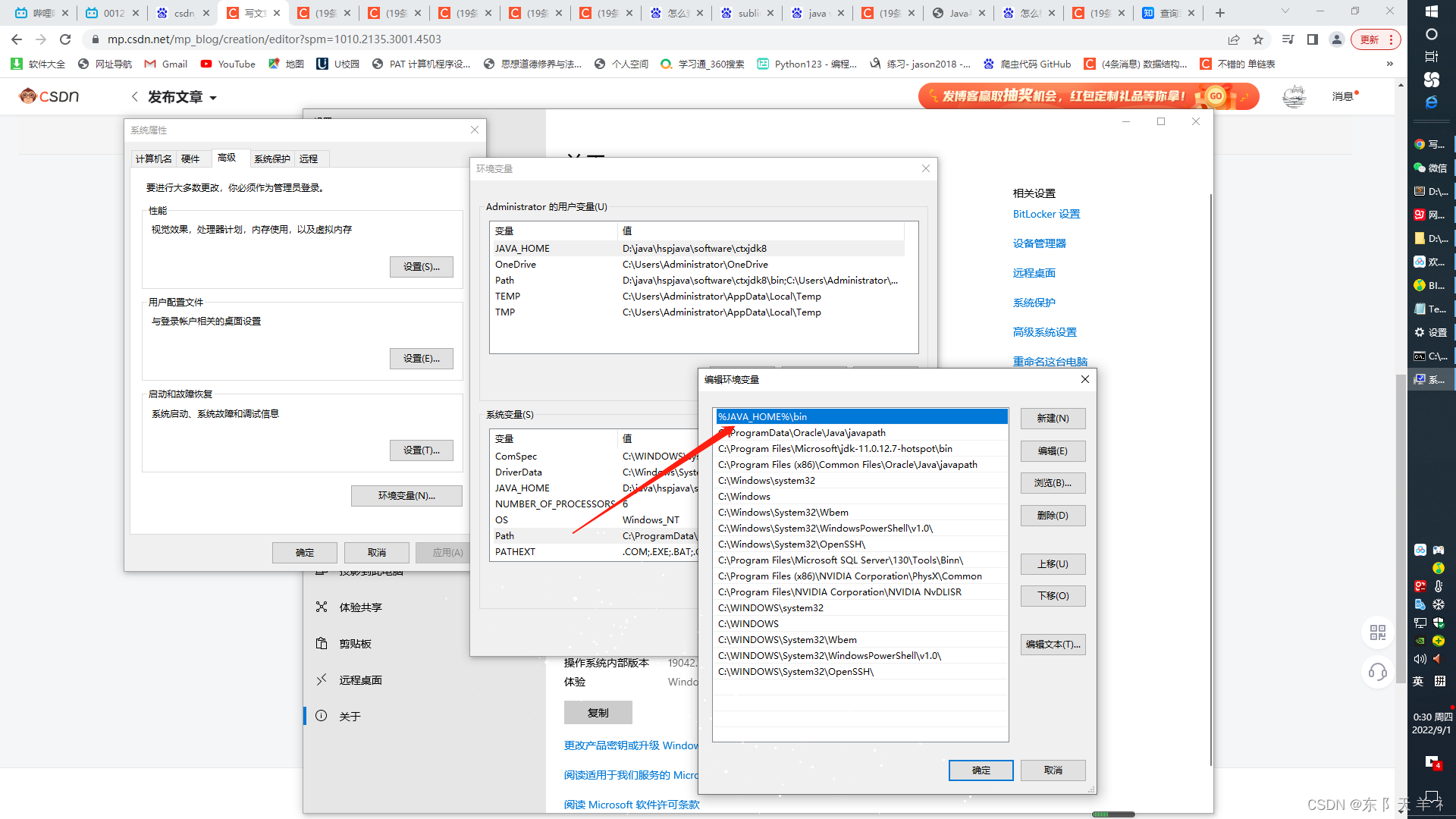Open the 剪贴板 clipboard settings item

(355, 644)
